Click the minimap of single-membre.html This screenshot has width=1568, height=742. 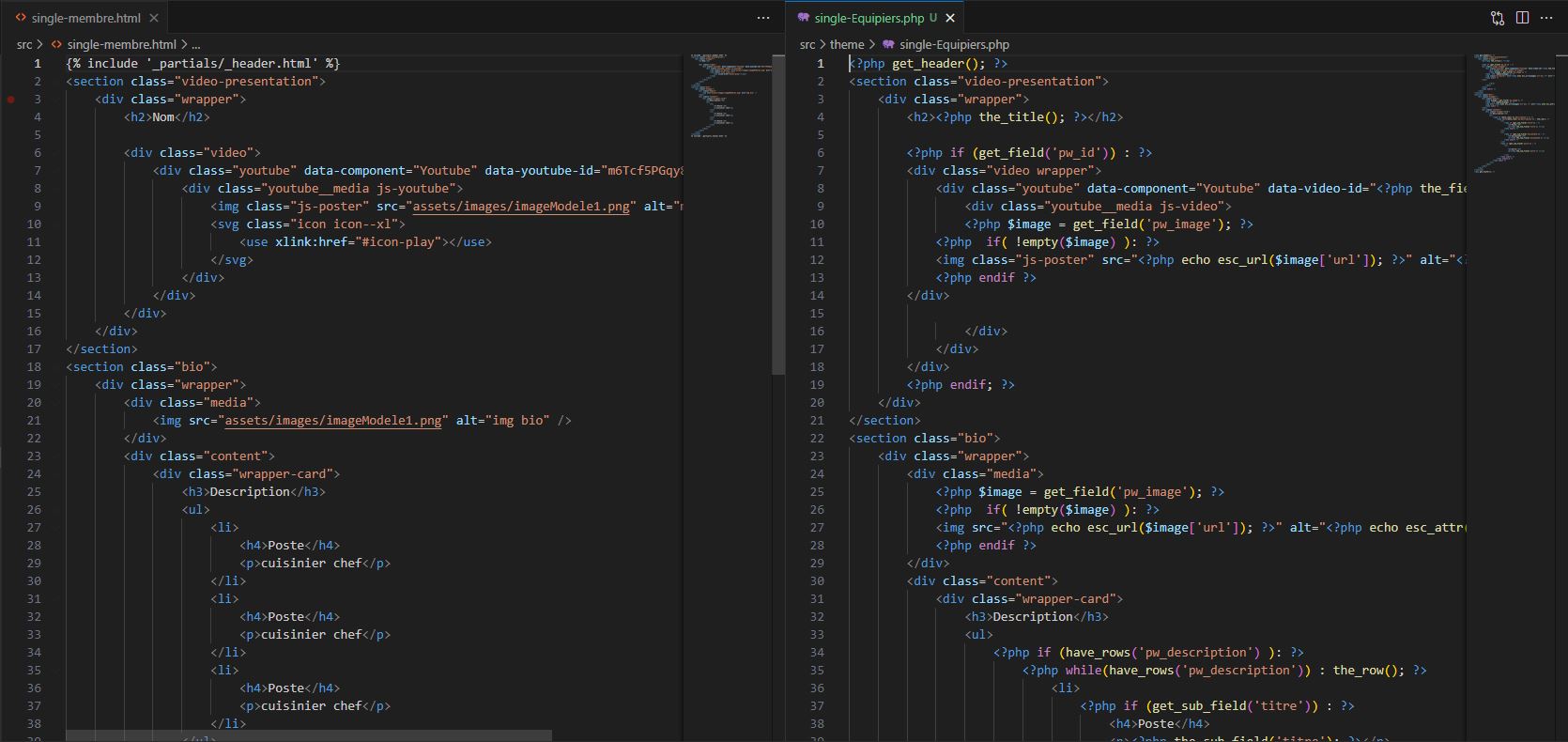[x=730, y=96]
